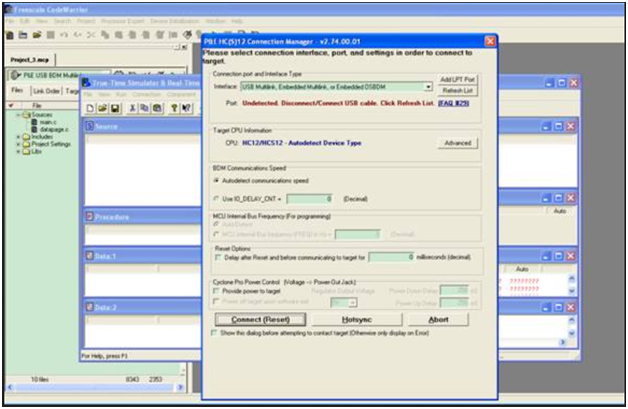This screenshot has width=628, height=409.
Task: Click the Sources folder icon
Action: pyautogui.click(x=27, y=115)
